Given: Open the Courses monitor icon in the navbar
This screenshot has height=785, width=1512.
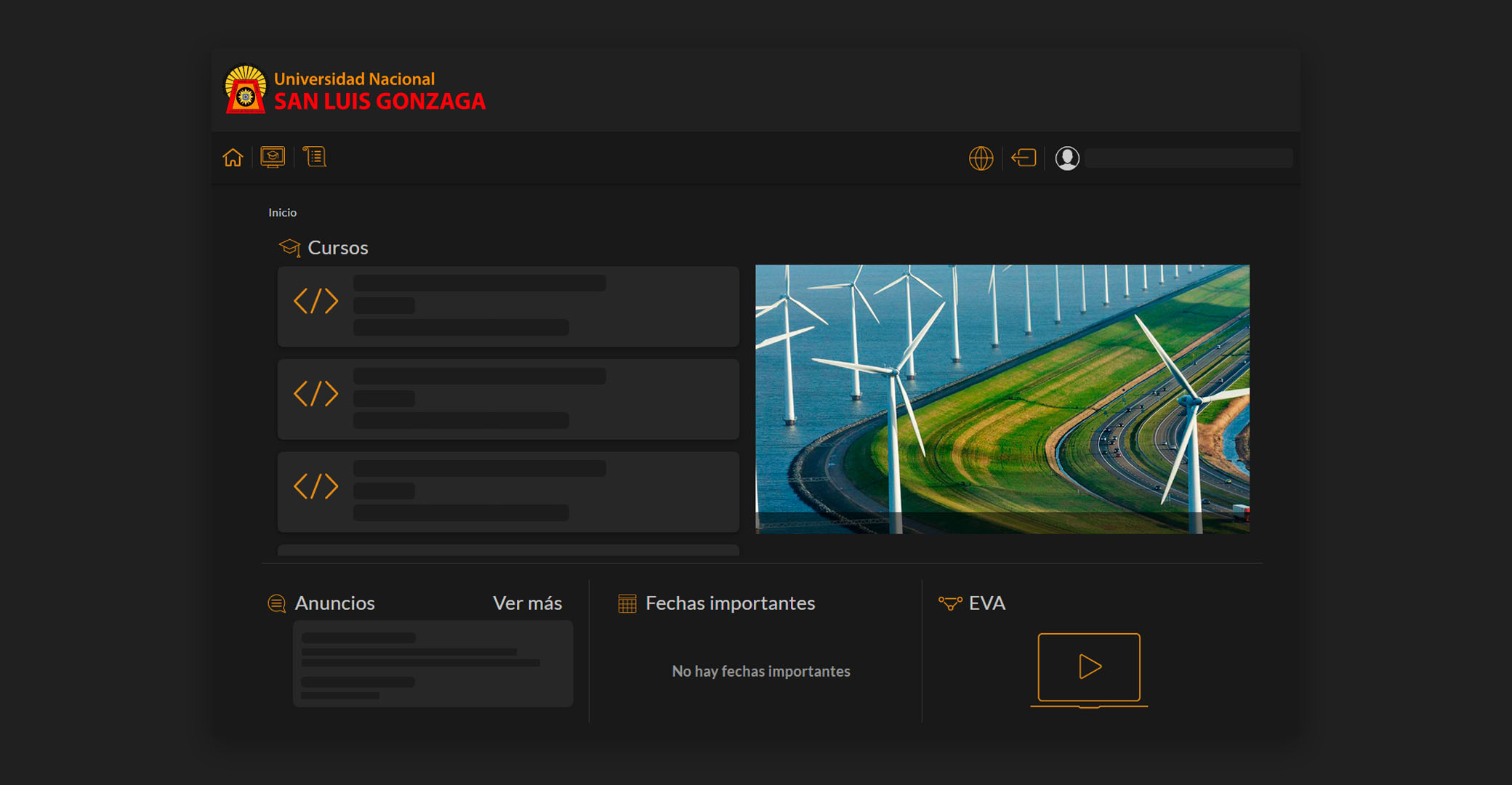Looking at the screenshot, I should click(273, 157).
